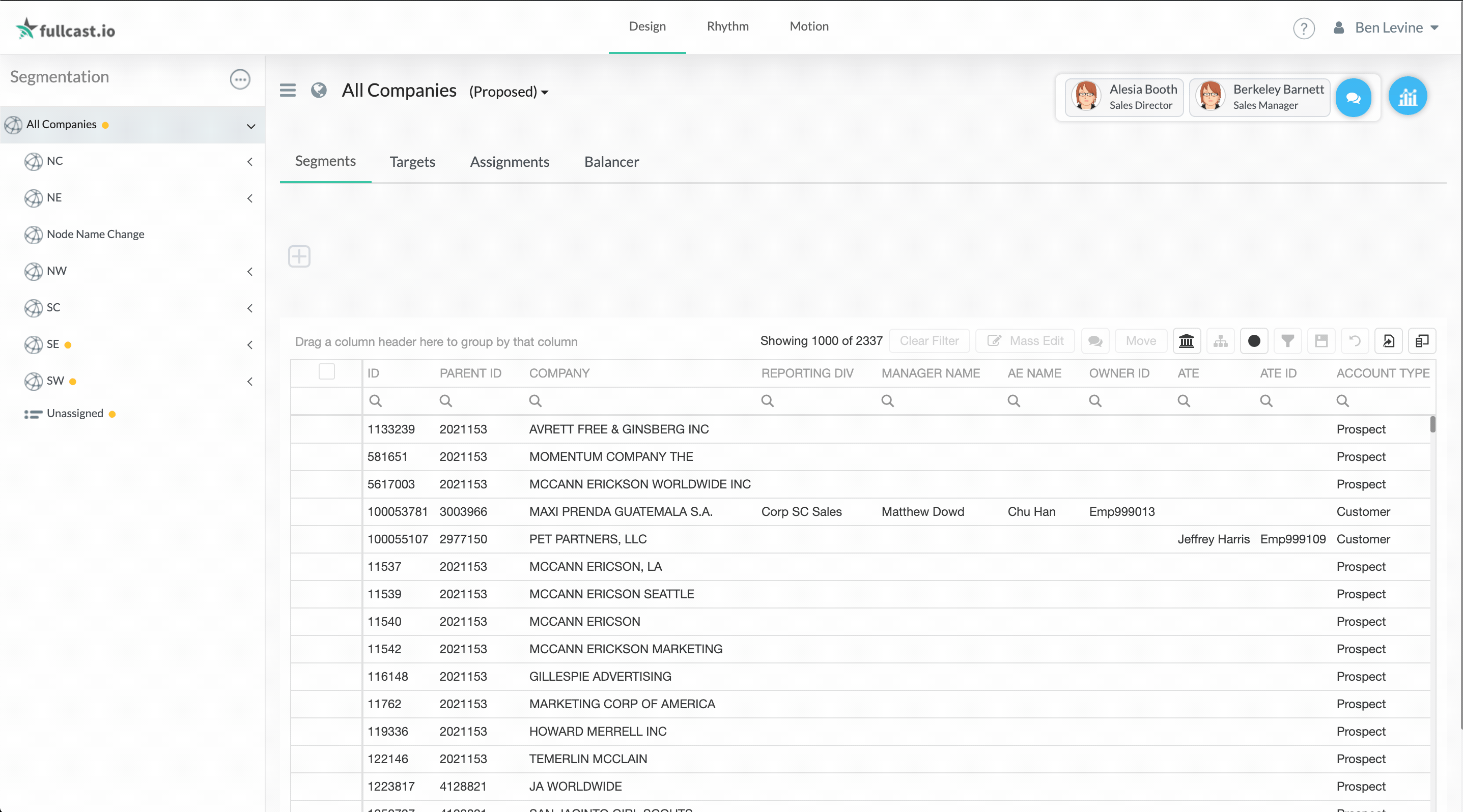Click the hamburger menu icon beside All Companies
This screenshot has height=812, width=1463.
pyautogui.click(x=288, y=90)
